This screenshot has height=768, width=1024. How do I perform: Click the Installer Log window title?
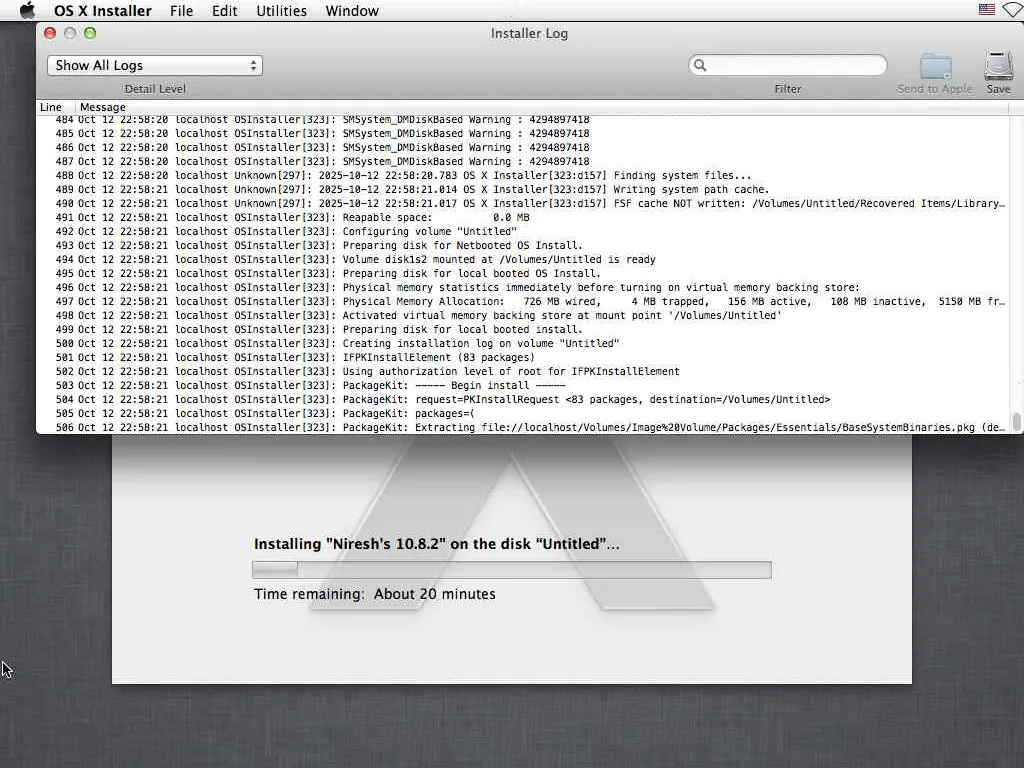point(529,33)
